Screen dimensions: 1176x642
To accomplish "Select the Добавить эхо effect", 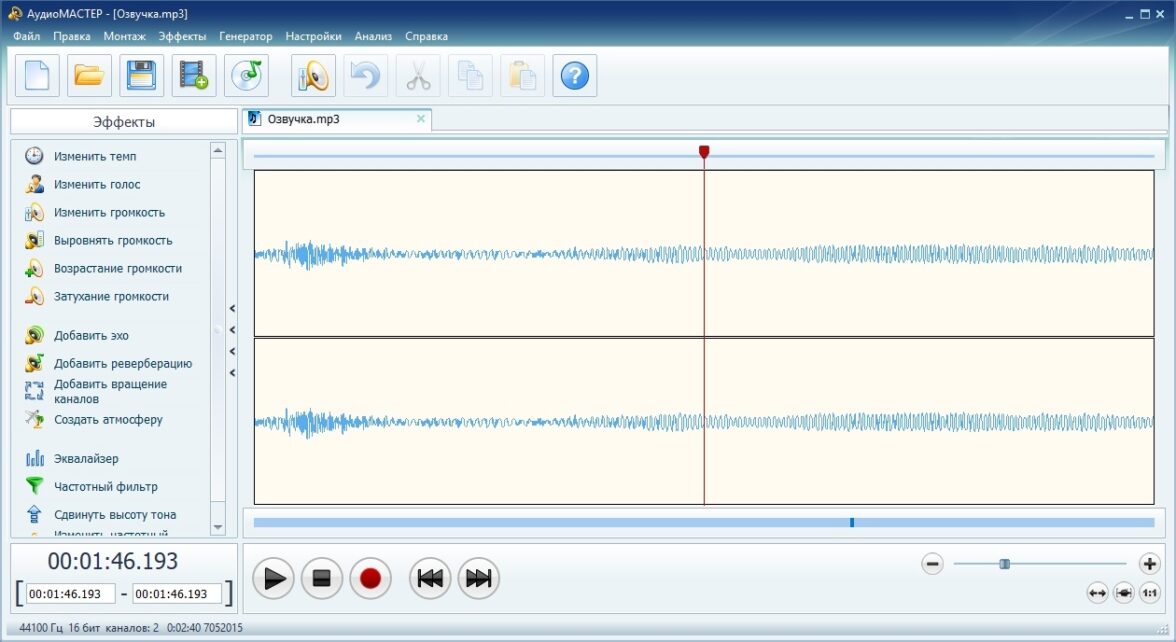I will [91, 336].
